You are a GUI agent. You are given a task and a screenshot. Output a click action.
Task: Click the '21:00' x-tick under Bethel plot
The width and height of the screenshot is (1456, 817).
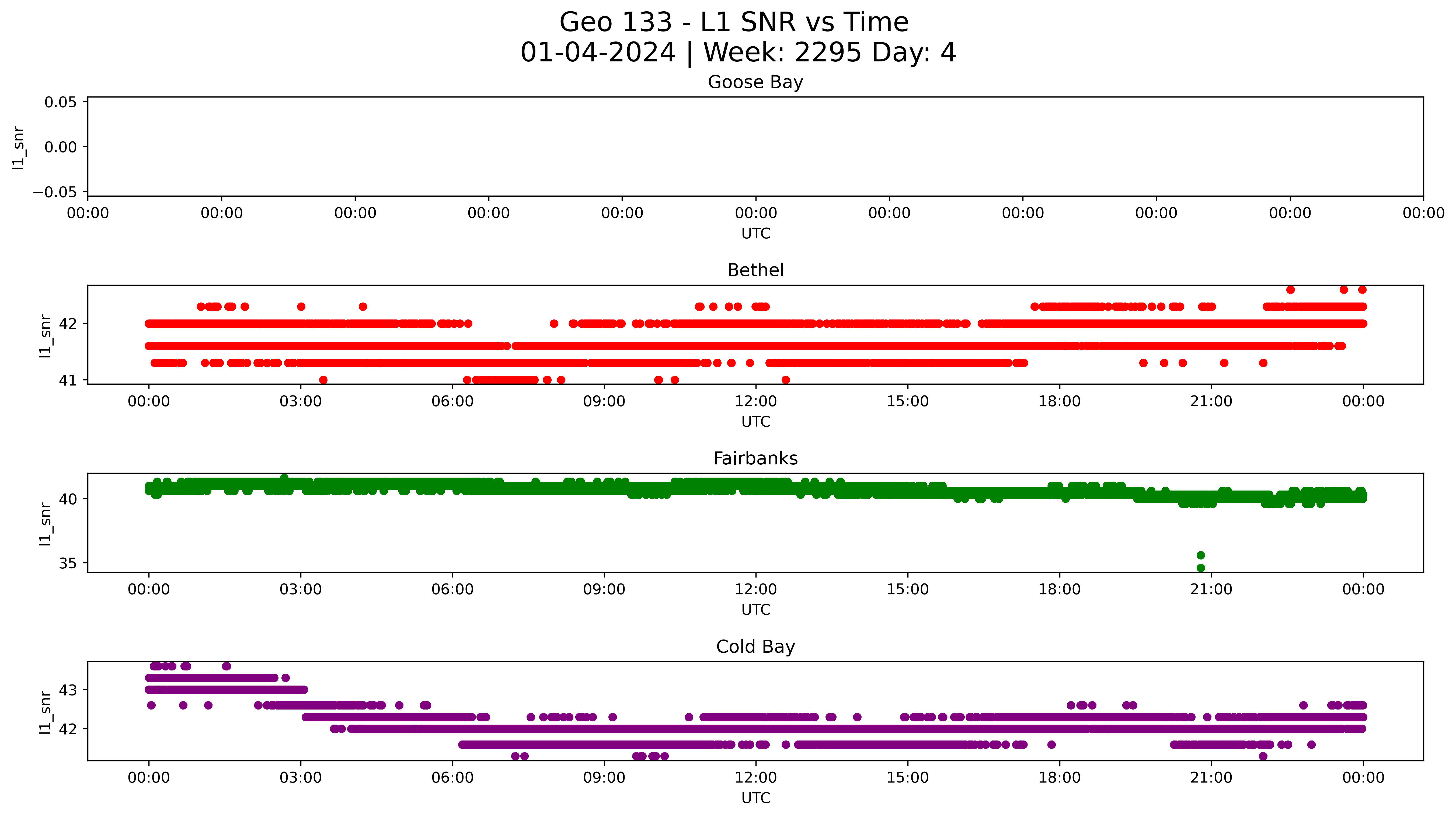pyautogui.click(x=1211, y=402)
